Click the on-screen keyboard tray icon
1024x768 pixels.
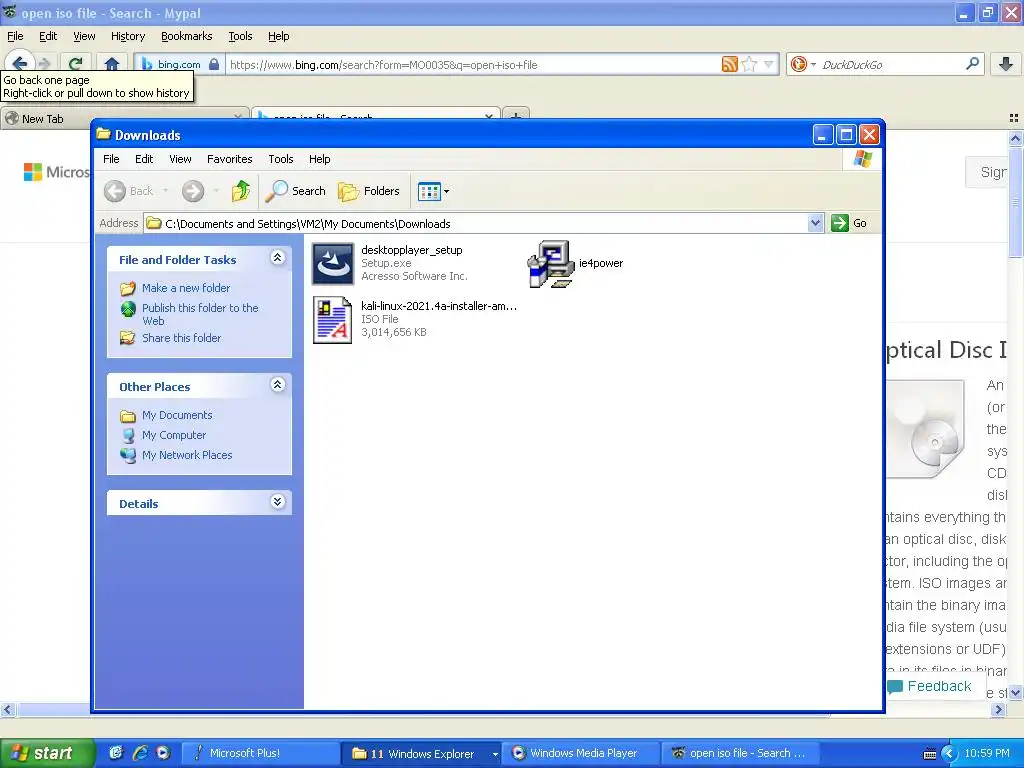pos(929,754)
